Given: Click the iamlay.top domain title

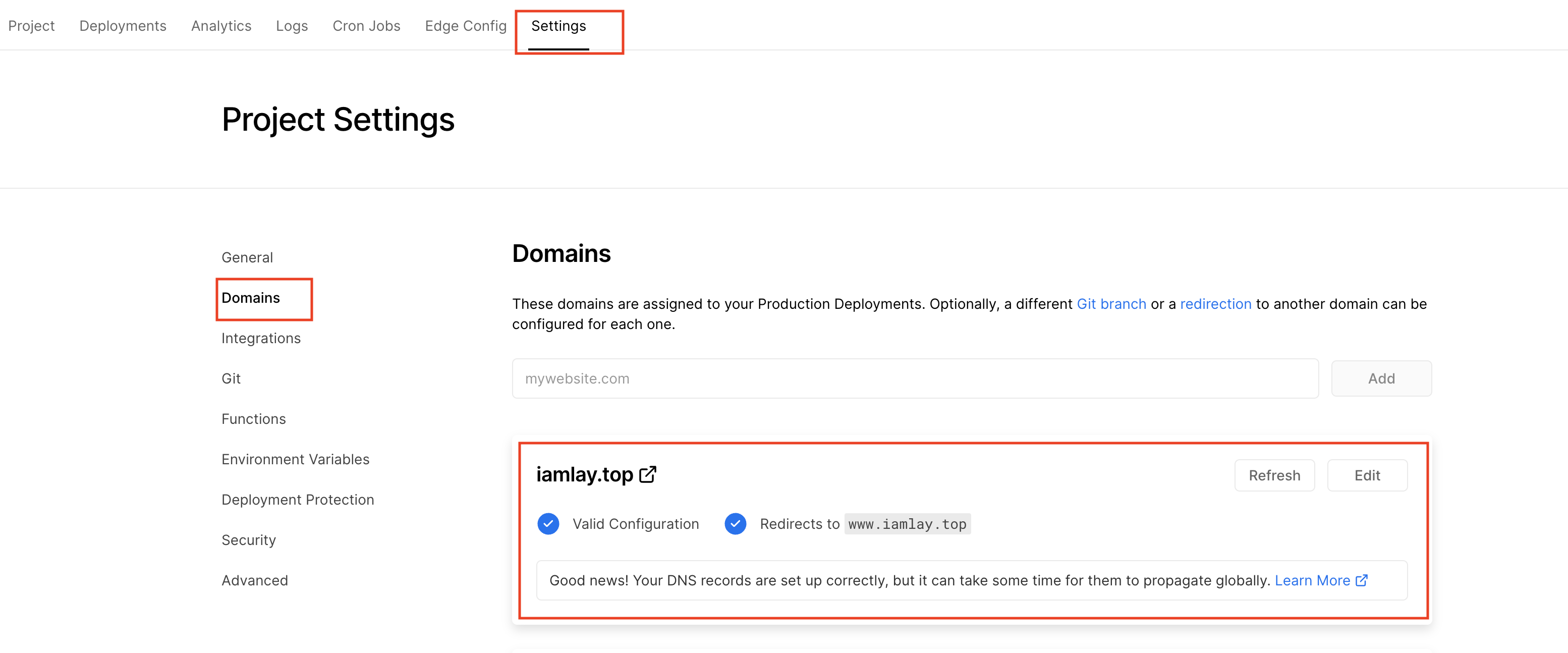Looking at the screenshot, I should [x=584, y=474].
